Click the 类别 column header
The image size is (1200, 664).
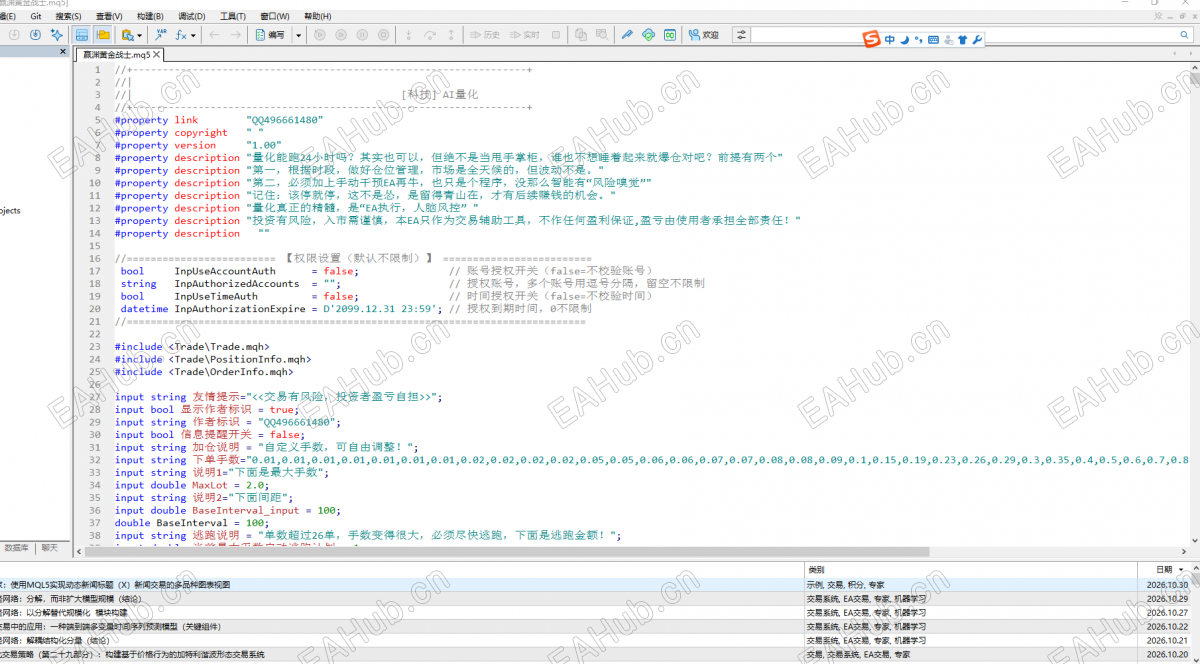click(970, 569)
